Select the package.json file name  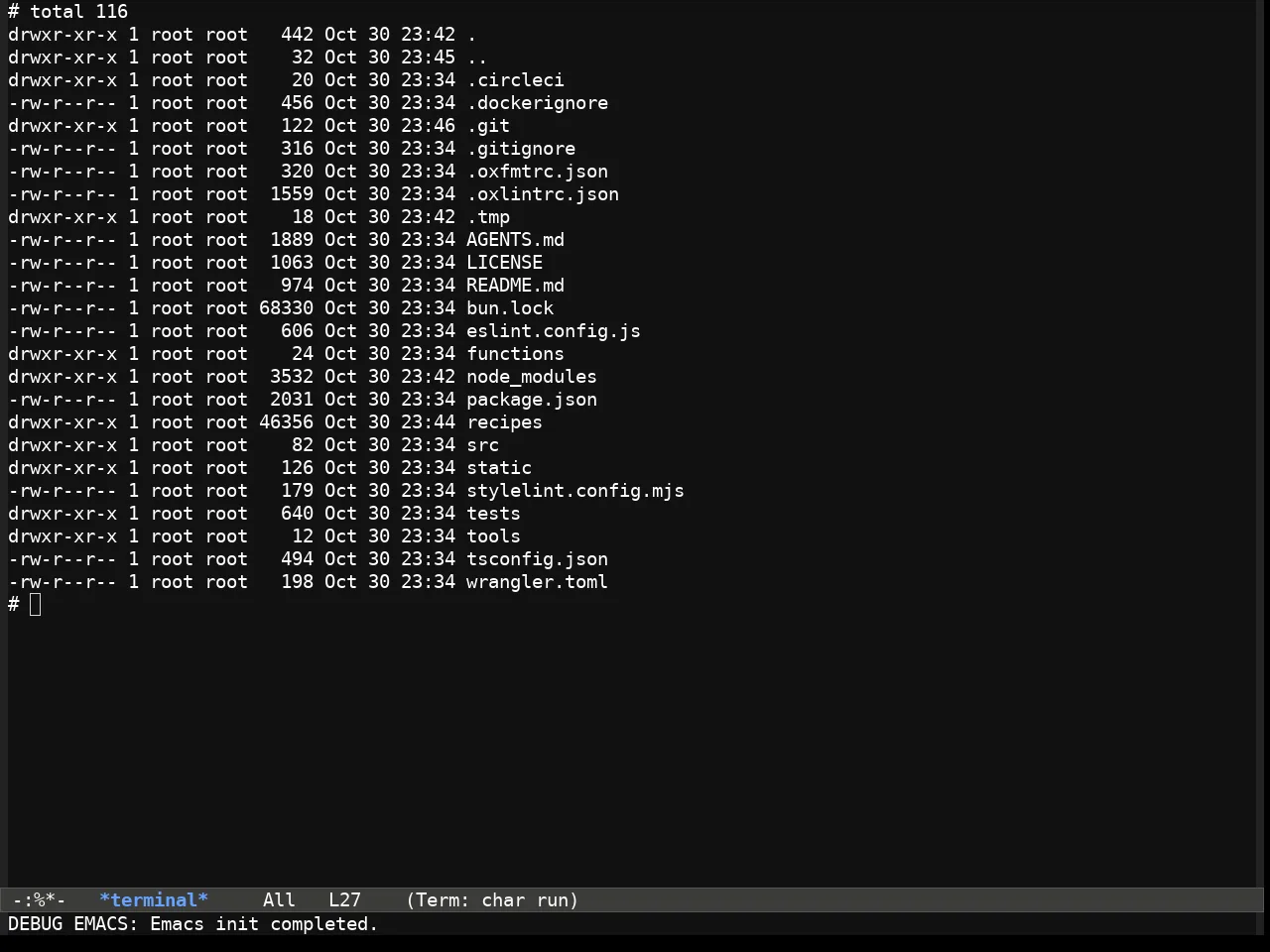click(532, 400)
